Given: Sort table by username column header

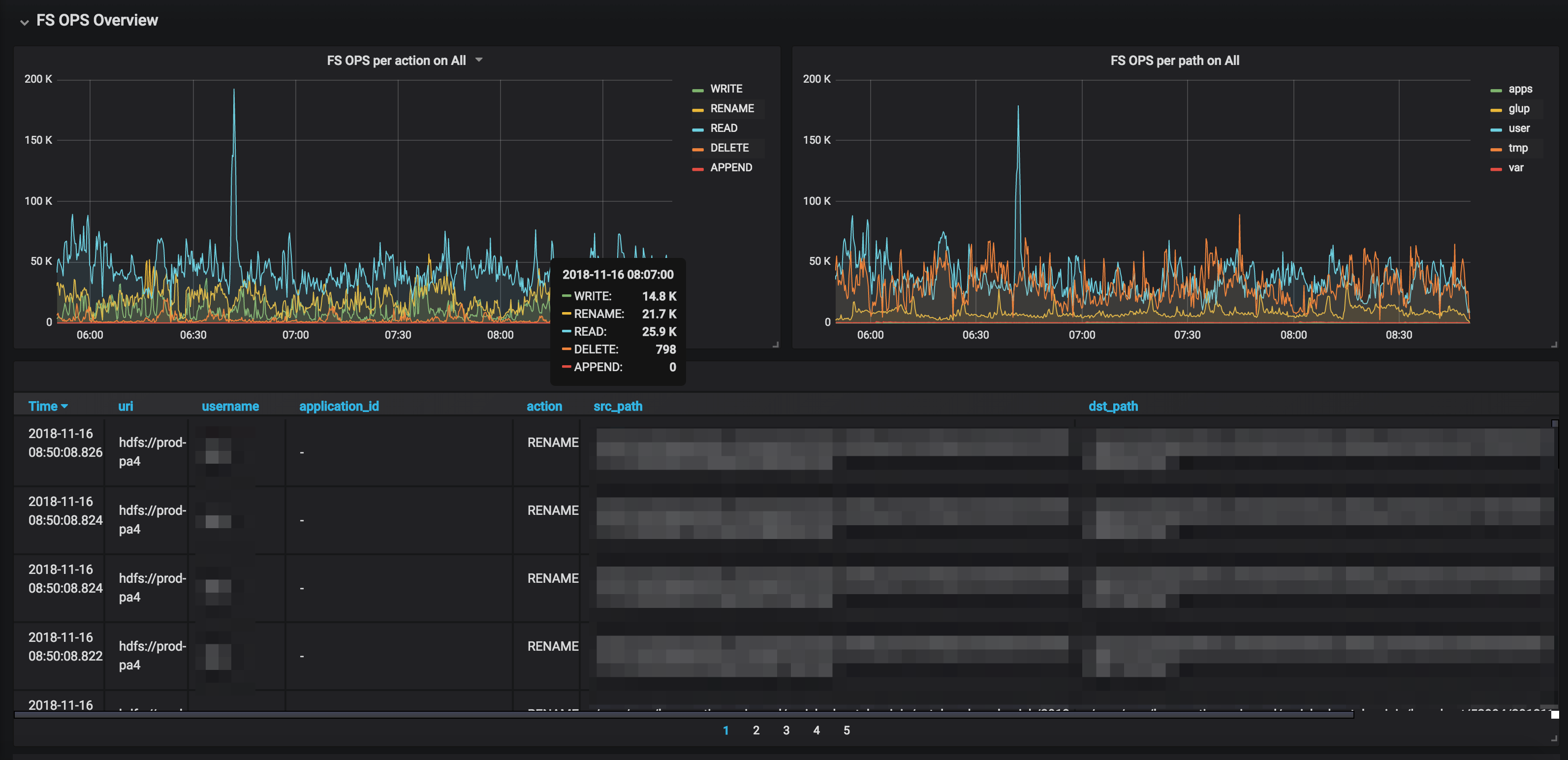Looking at the screenshot, I should 230,406.
